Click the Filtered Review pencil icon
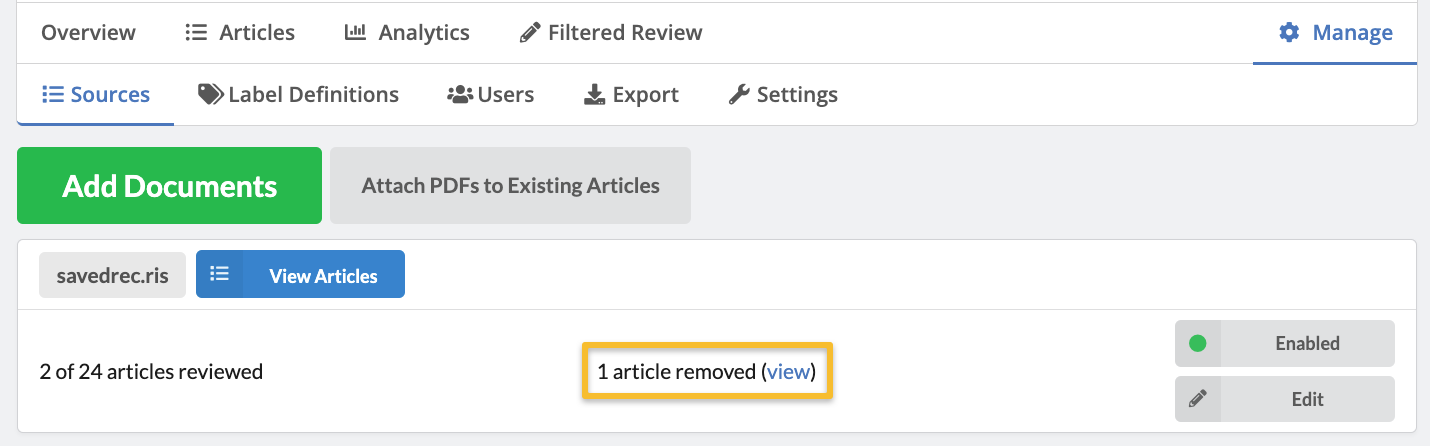1430x446 pixels. click(530, 33)
